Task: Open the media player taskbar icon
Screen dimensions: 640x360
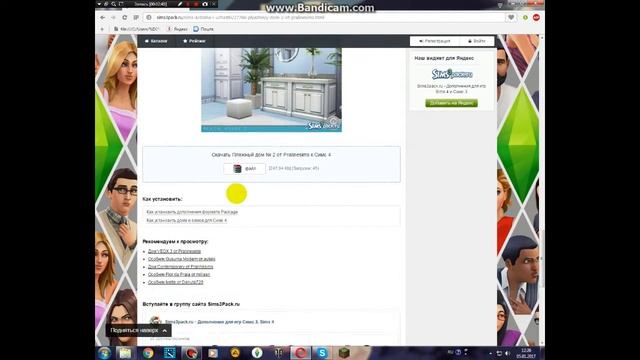Action: pyautogui.click(x=213, y=353)
